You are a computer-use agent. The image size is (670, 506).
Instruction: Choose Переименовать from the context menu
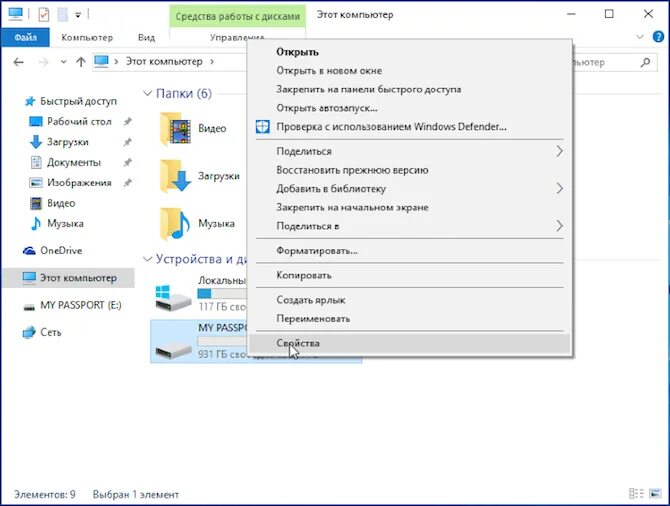pos(409,318)
